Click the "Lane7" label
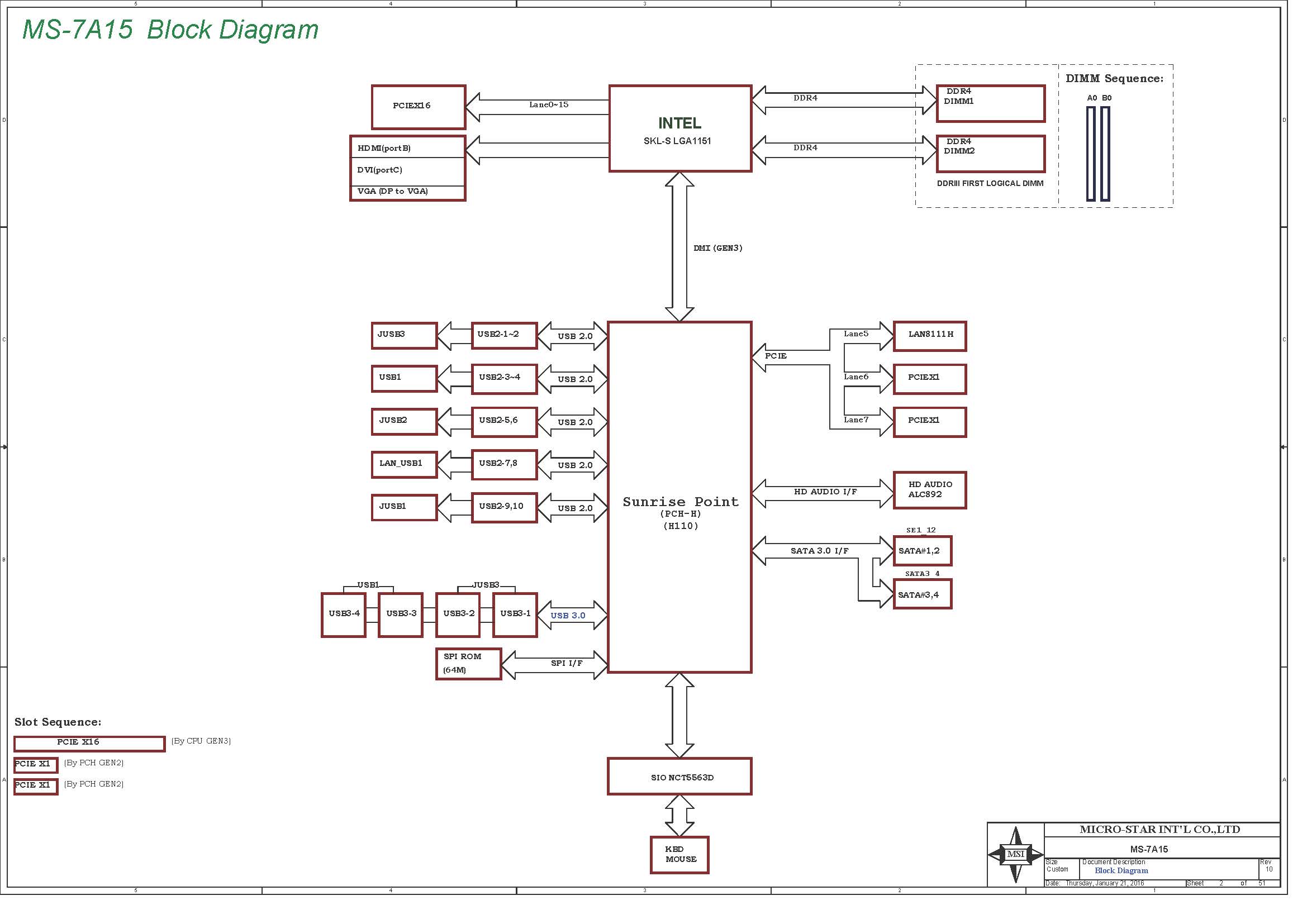The height and width of the screenshot is (924, 1307). [856, 420]
